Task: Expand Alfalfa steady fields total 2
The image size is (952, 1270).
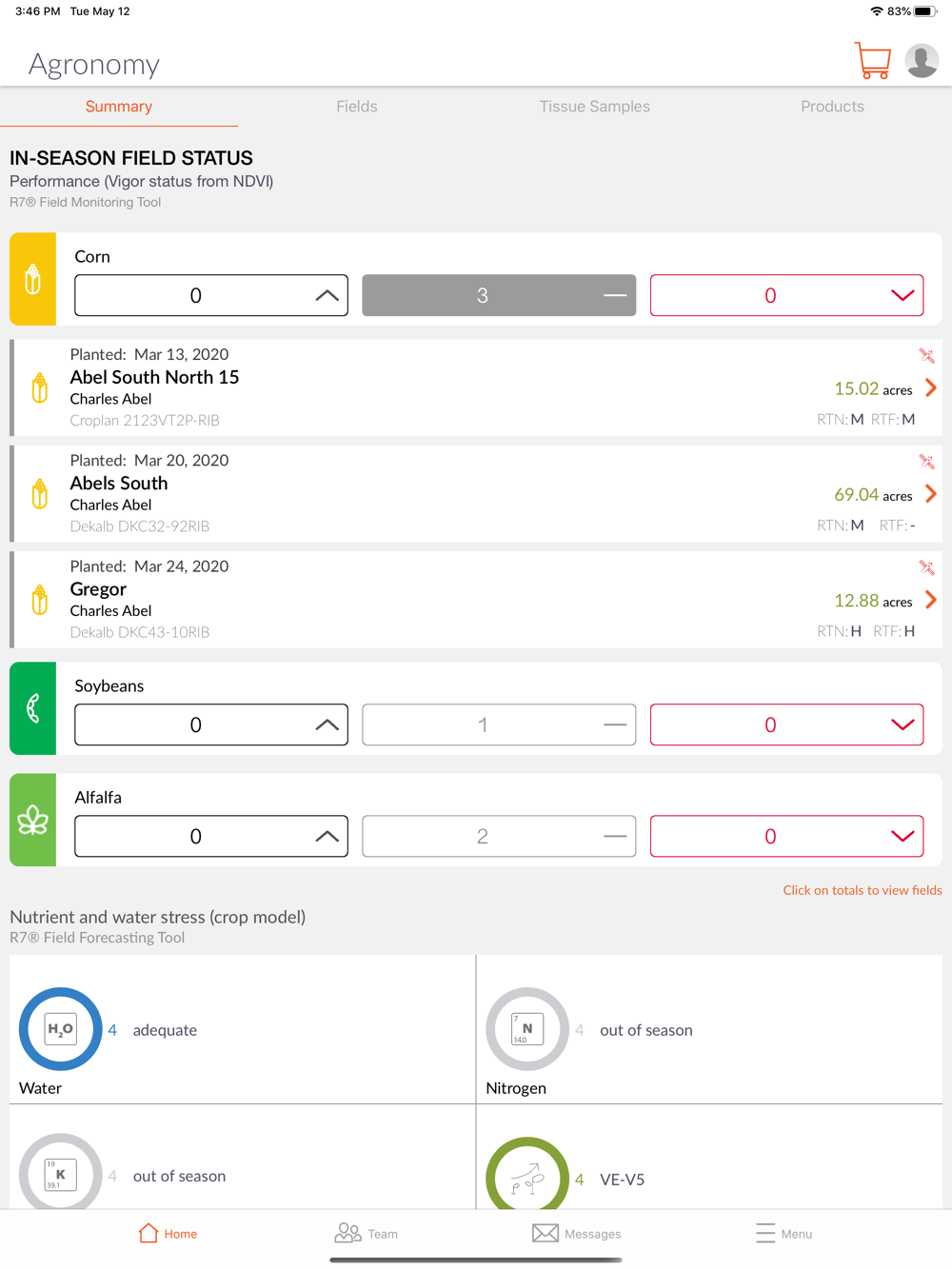Action: point(499,836)
